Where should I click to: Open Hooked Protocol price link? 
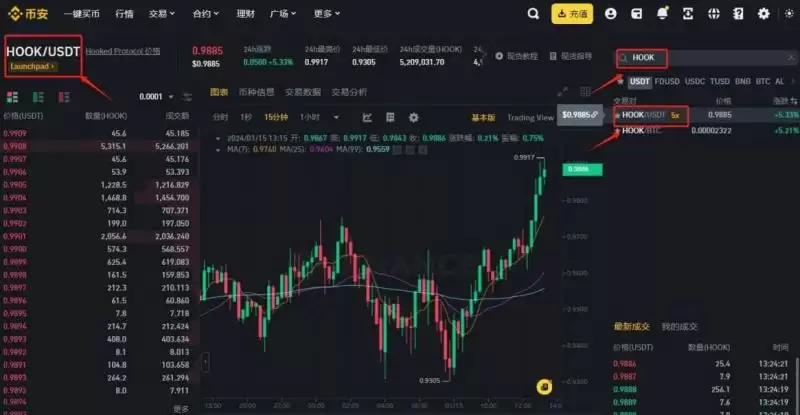click(x=122, y=51)
